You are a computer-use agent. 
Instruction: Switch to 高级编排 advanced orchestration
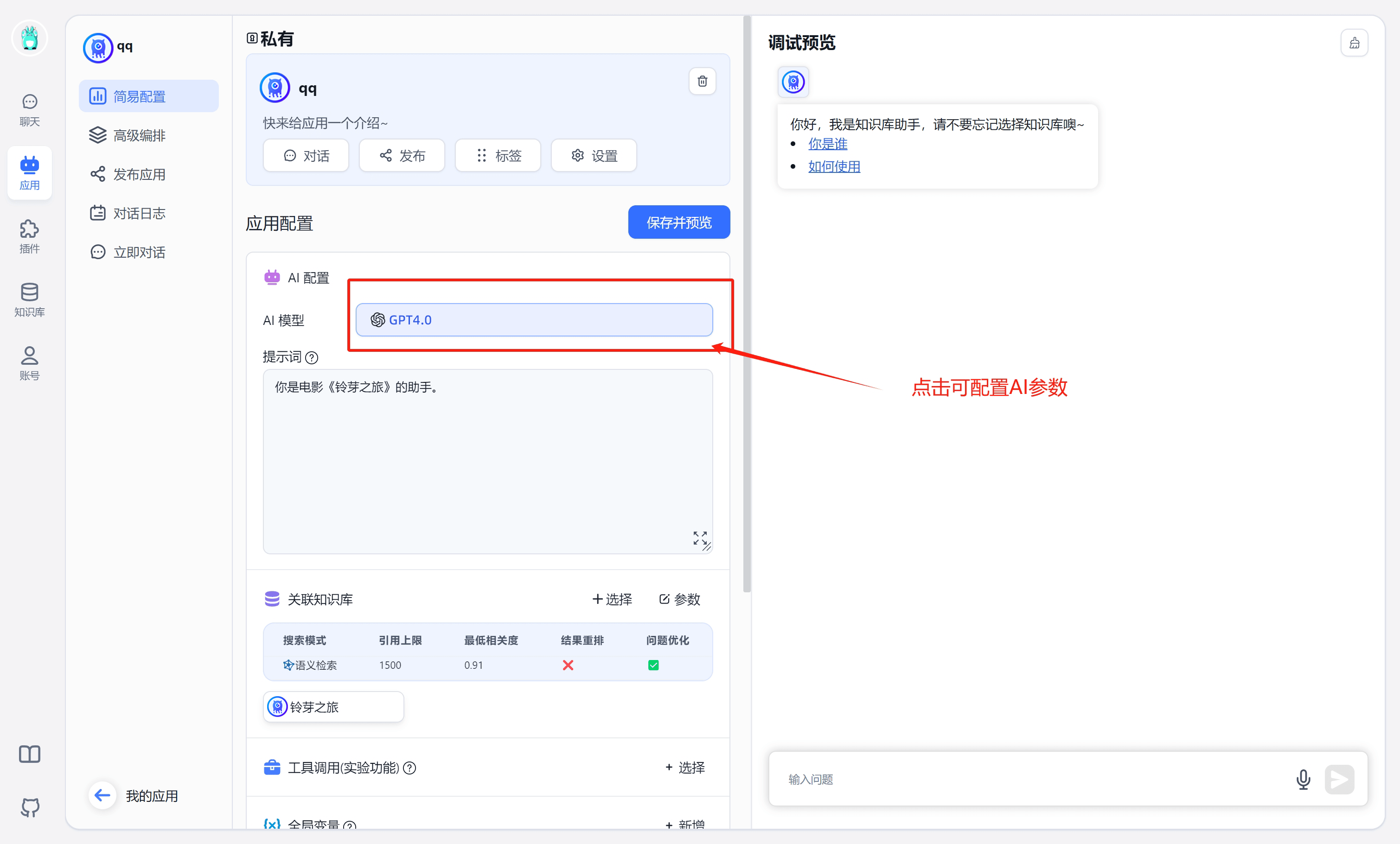tap(149, 135)
